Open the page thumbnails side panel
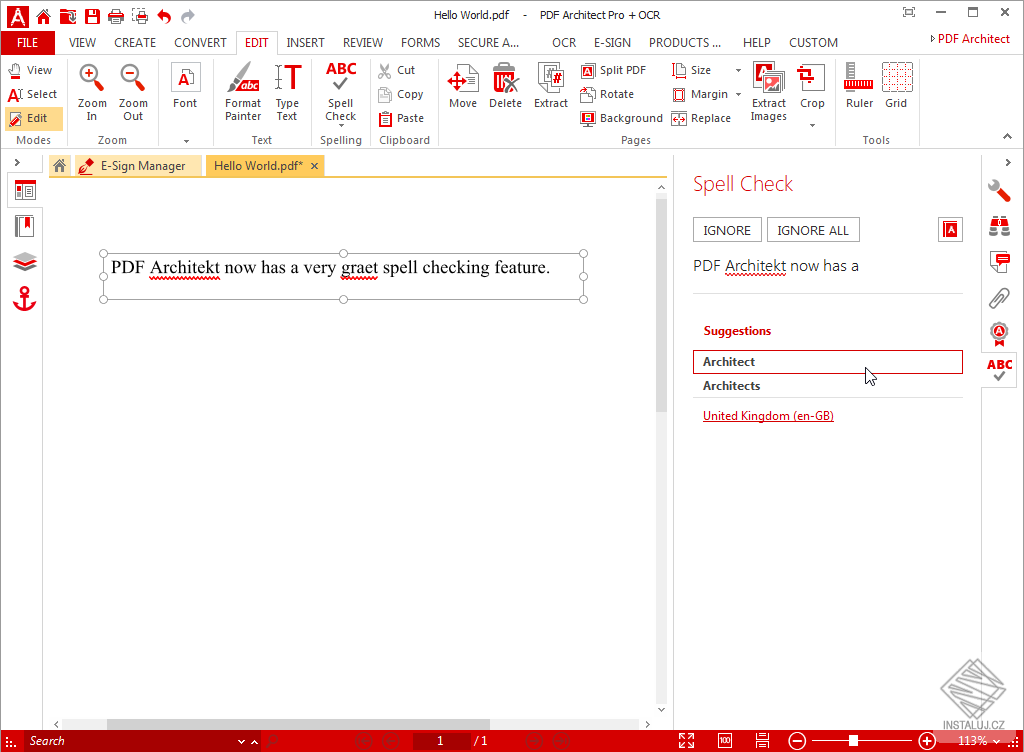Viewport: 1024px width, 752px height. (25, 191)
